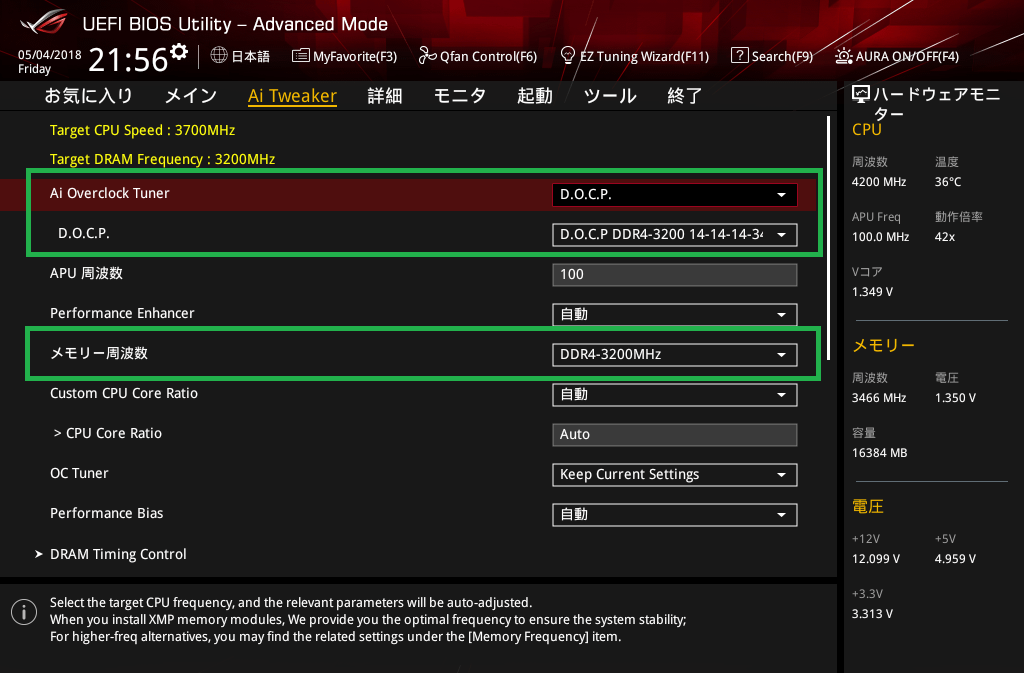This screenshot has height=673, width=1024.
Task: Click the Qfan Control fan icon
Action: 427,55
